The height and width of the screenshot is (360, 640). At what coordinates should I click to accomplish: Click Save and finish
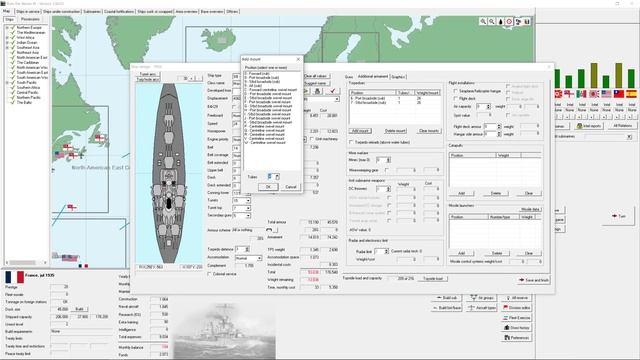point(533,280)
